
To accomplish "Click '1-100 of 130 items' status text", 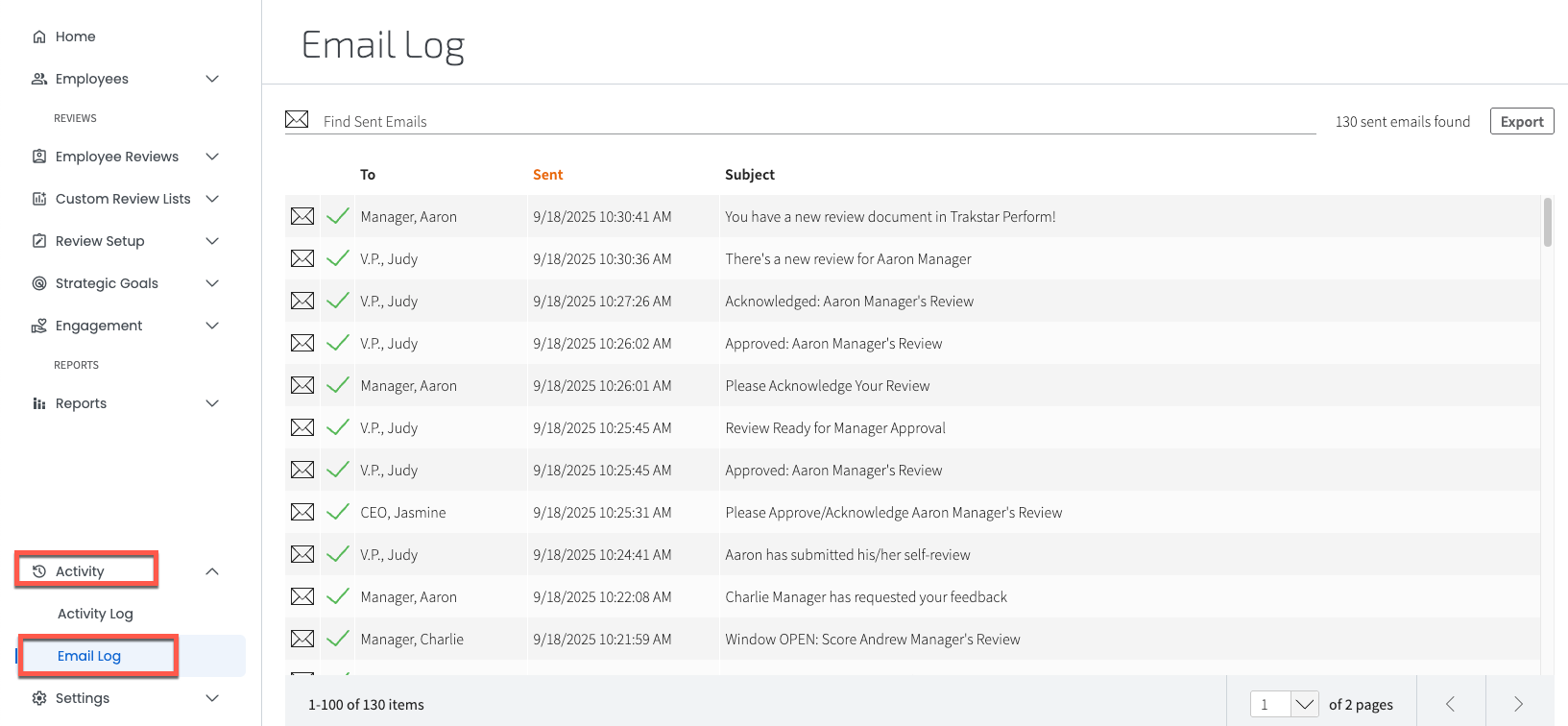I will pos(366,705).
